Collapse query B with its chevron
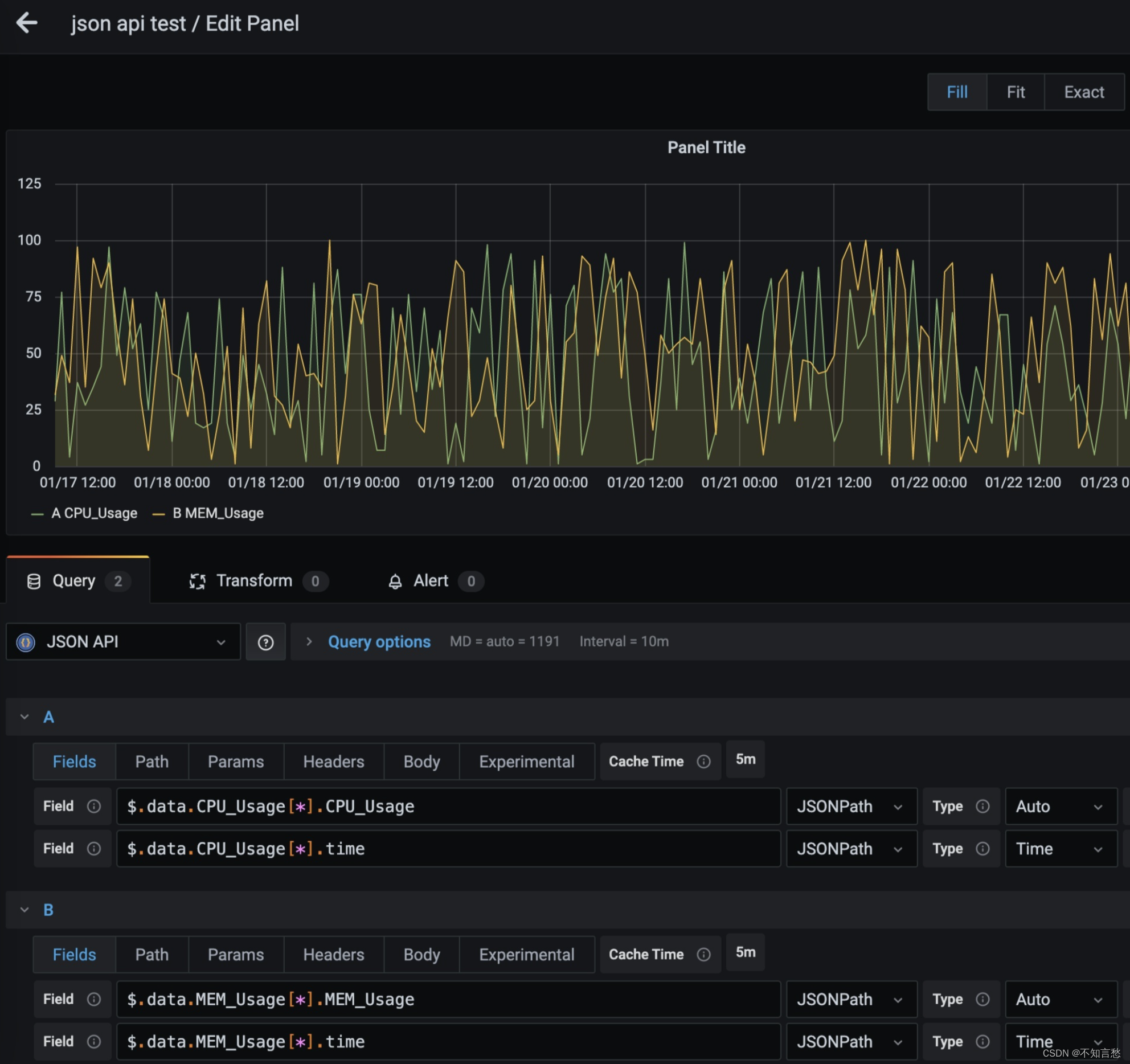 tap(24, 910)
